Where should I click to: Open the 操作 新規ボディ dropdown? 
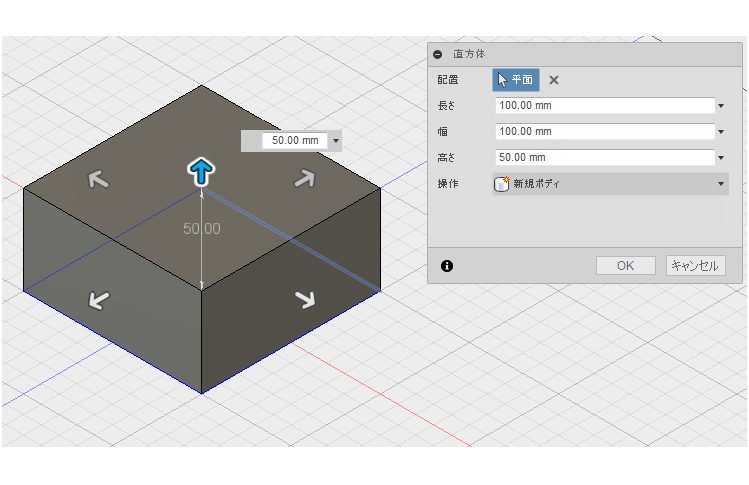click(x=610, y=183)
